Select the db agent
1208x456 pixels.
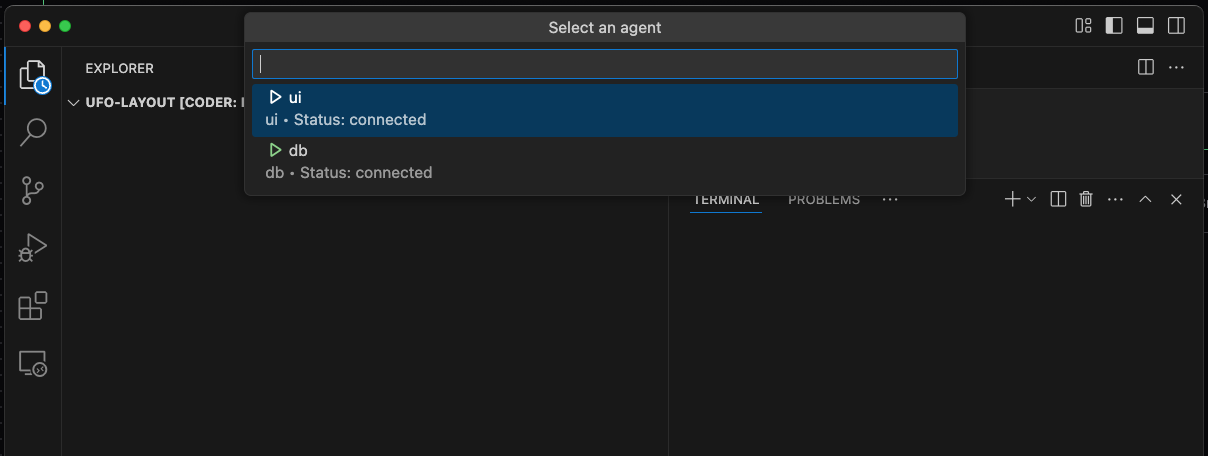coord(604,162)
